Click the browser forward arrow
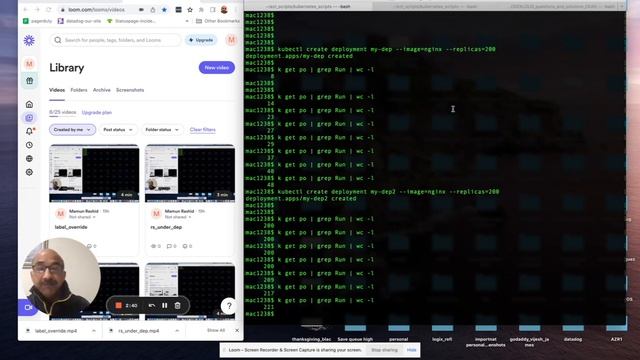This screenshot has width=640, height=360. [x=37, y=9]
